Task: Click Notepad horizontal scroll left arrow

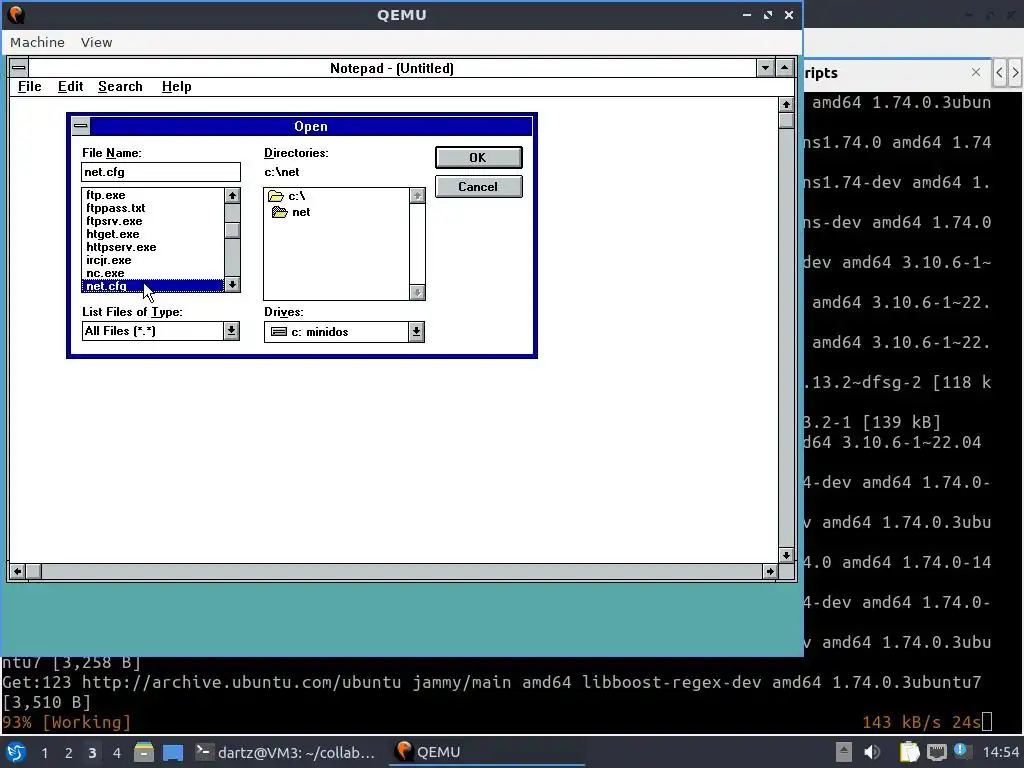Action: coord(18,571)
